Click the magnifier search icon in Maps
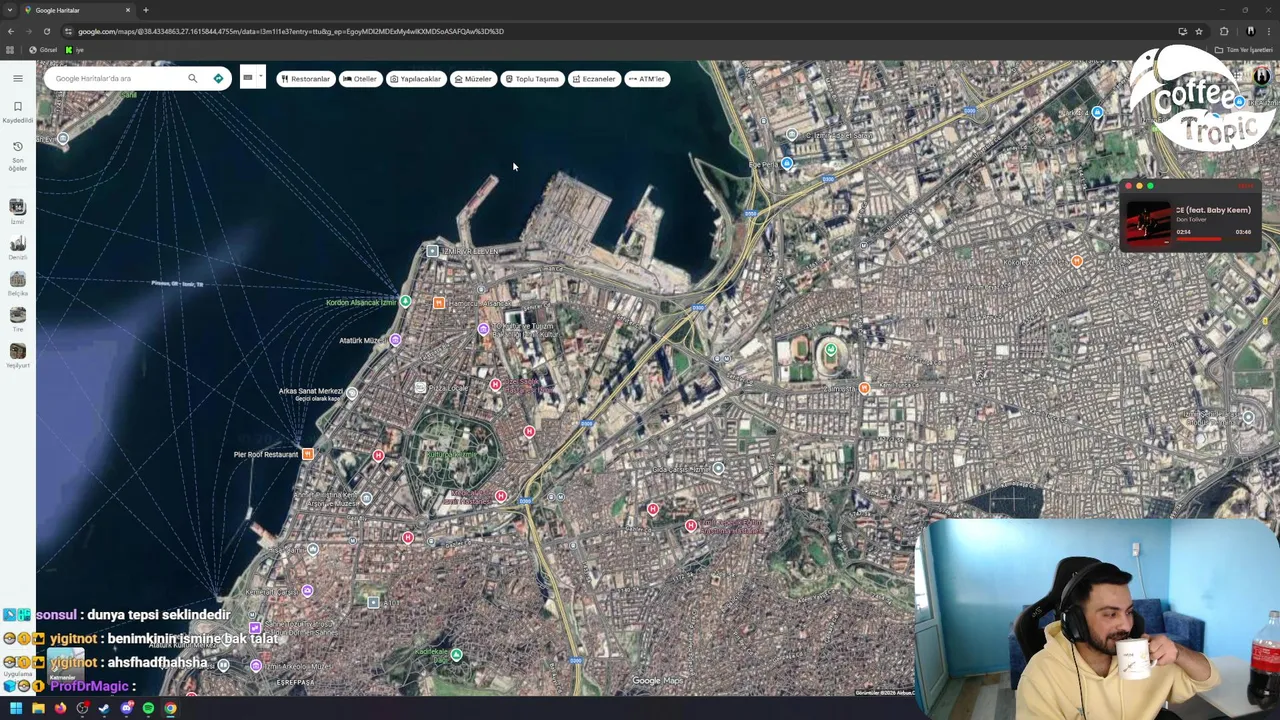1280x720 pixels. [x=193, y=78]
